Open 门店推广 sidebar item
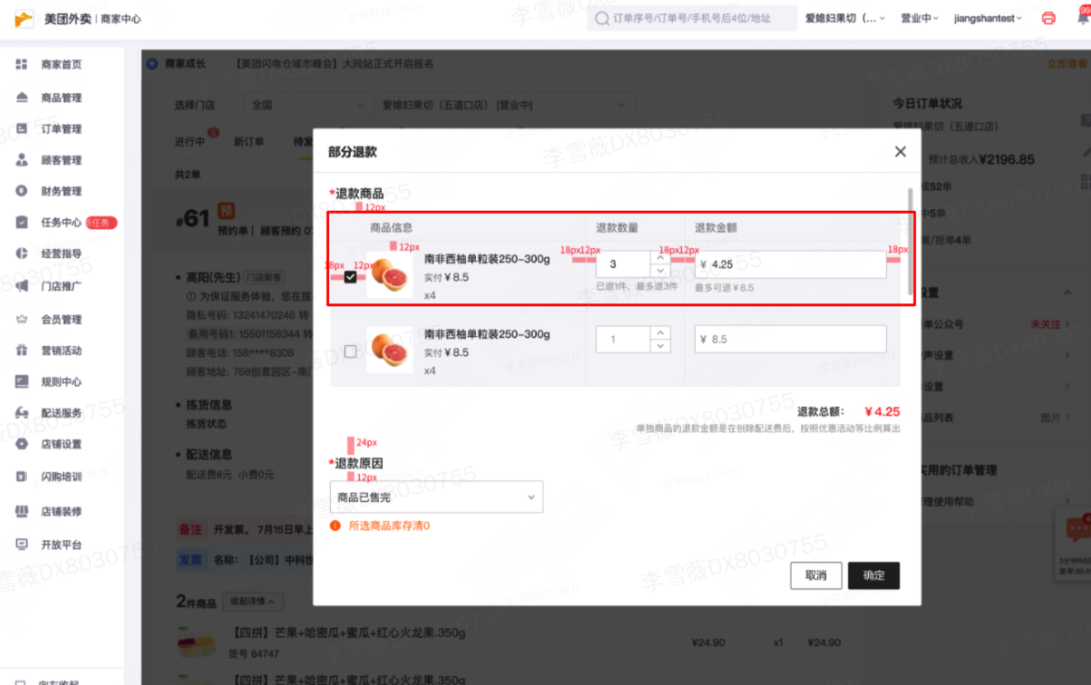Image resolution: width=1091 pixels, height=685 pixels. 61,286
